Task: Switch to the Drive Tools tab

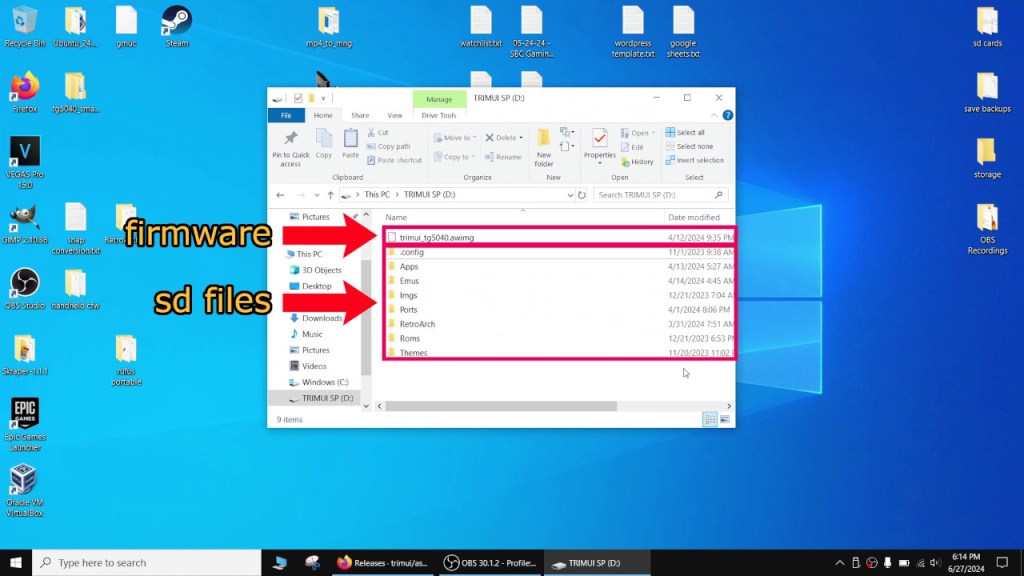Action: 439,116
